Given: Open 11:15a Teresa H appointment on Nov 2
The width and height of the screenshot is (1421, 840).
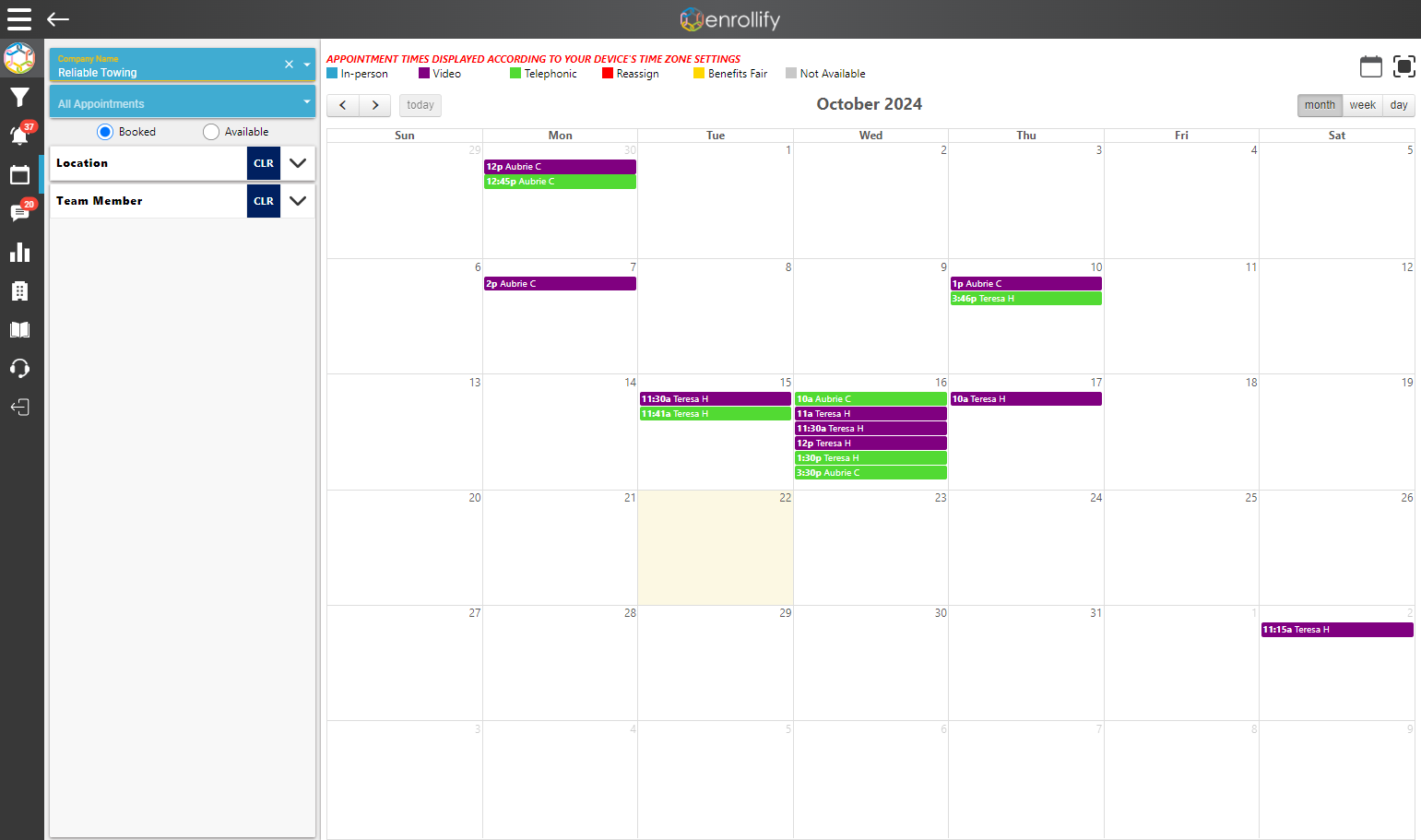Looking at the screenshot, I should click(1337, 630).
